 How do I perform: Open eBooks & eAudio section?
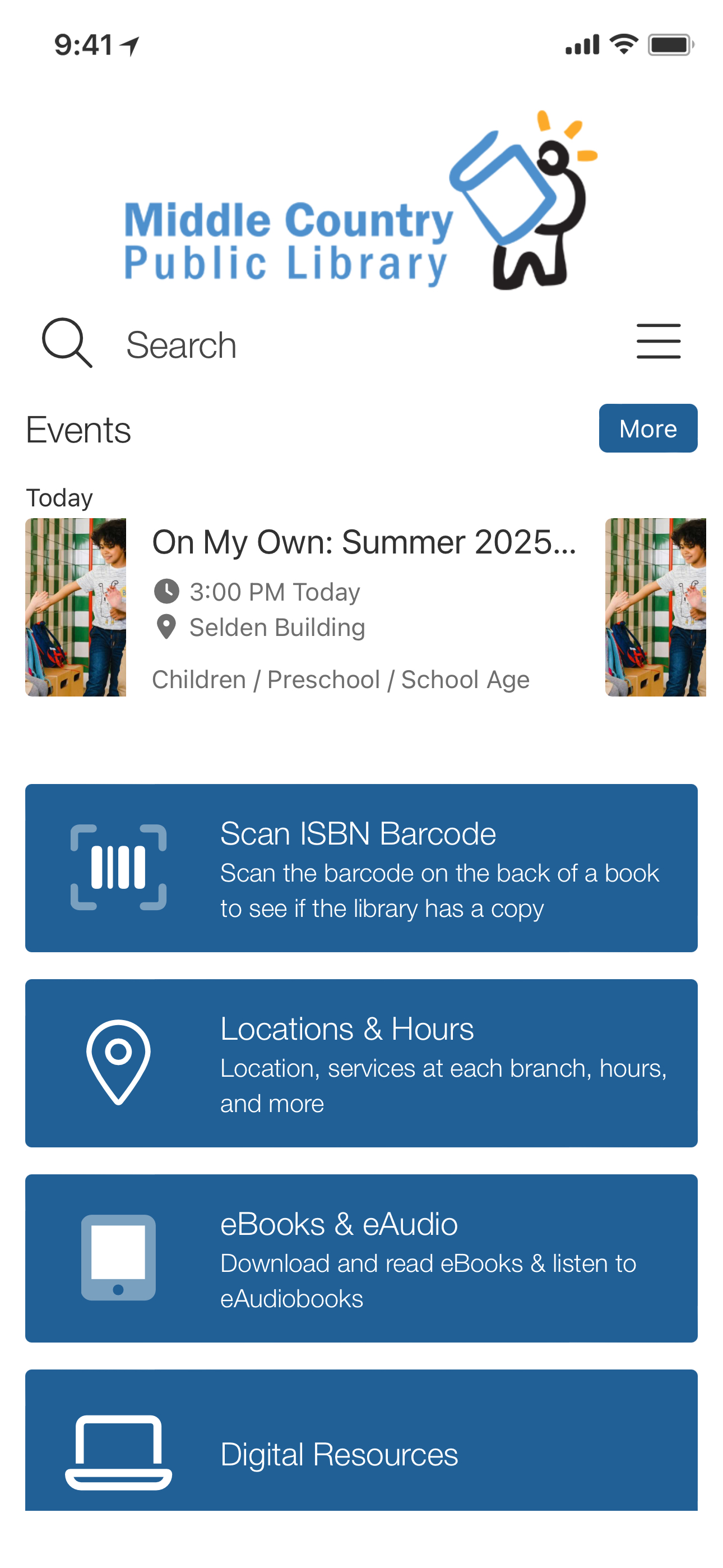361,1258
